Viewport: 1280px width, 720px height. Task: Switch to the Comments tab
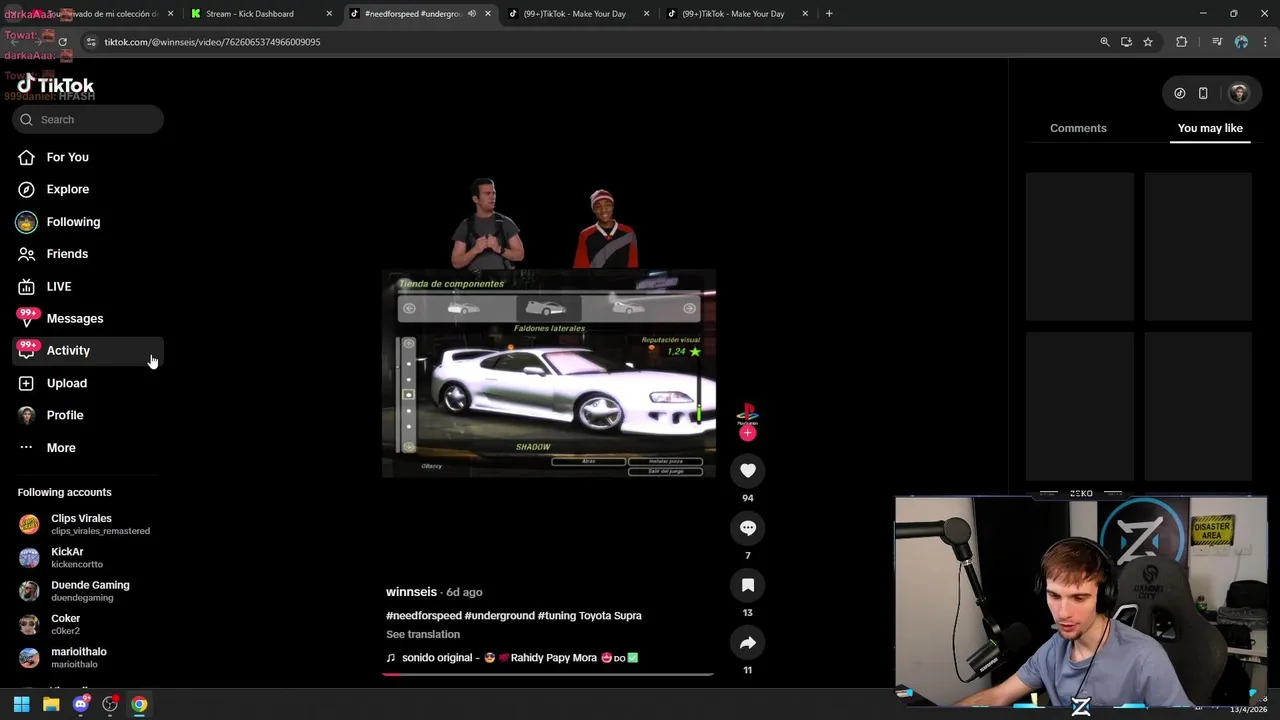coord(1078,128)
